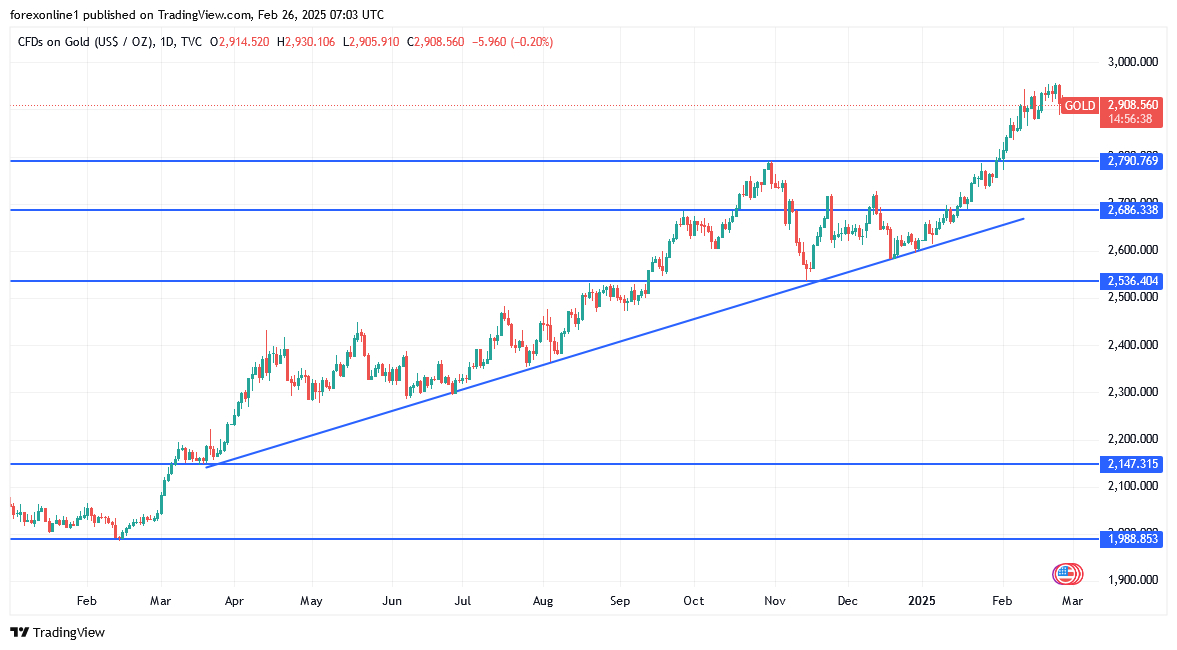Click the TVC exchange label
Image resolution: width=1177 pixels, height=650 pixels.
[191, 42]
